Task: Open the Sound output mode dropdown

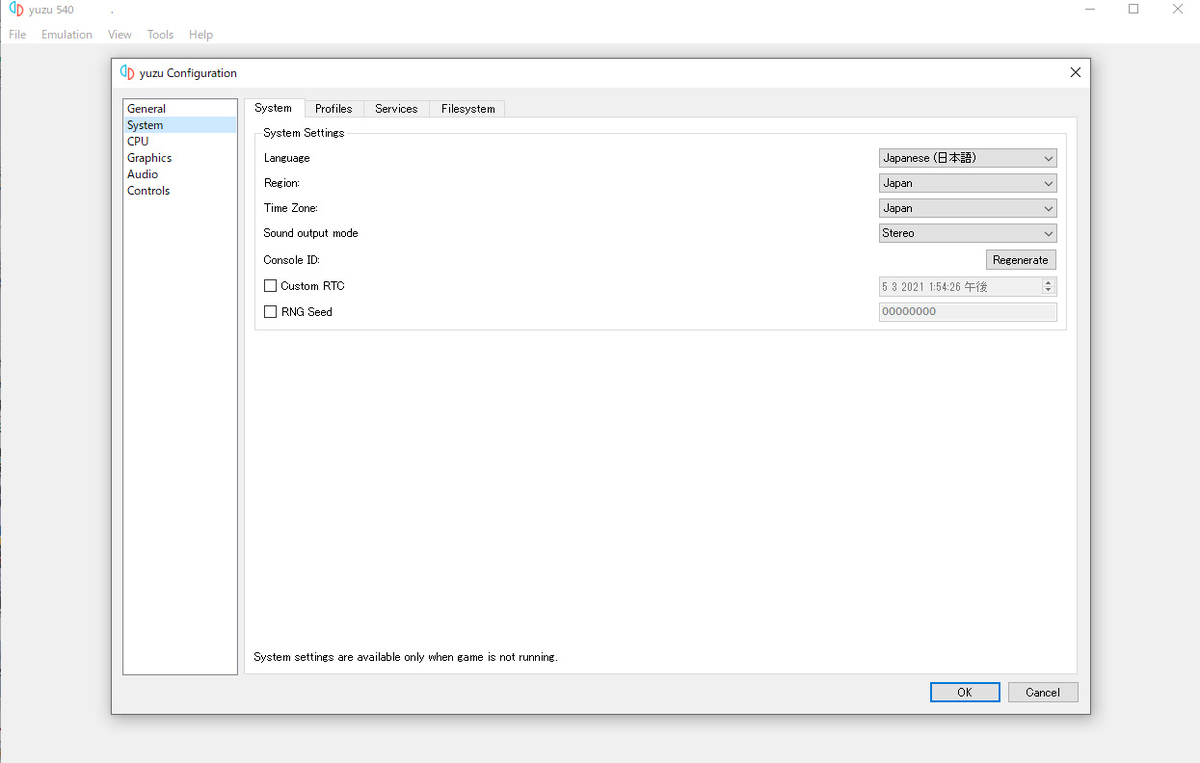Action: pyautogui.click(x=967, y=233)
